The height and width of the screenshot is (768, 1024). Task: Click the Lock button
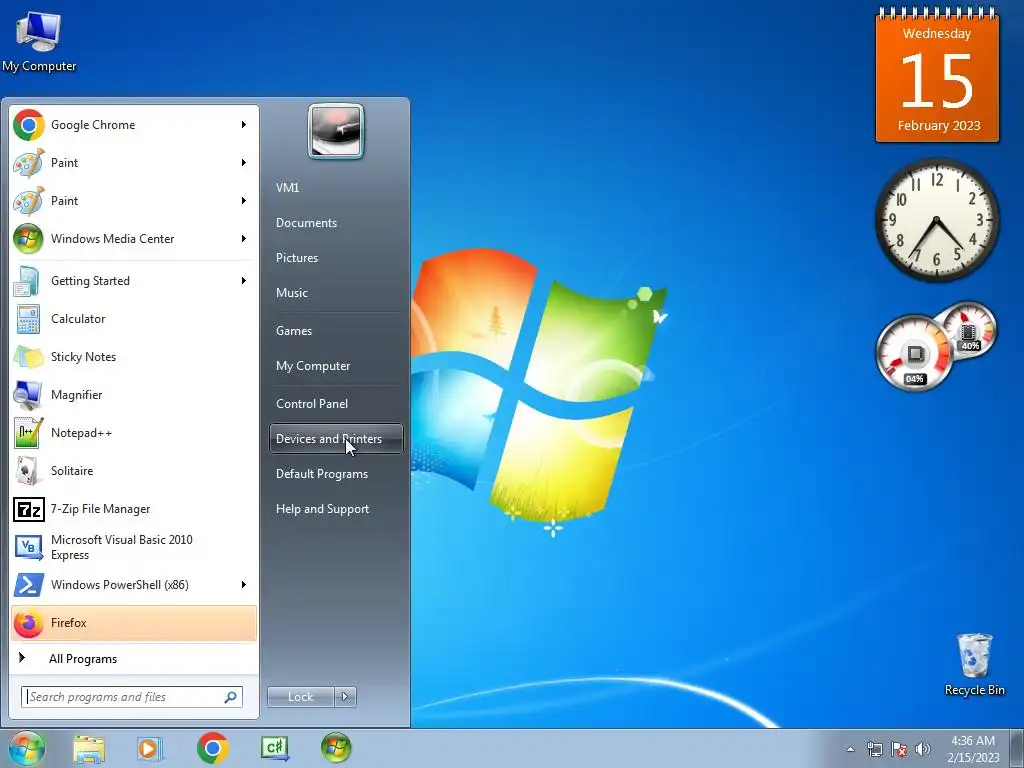tap(301, 697)
